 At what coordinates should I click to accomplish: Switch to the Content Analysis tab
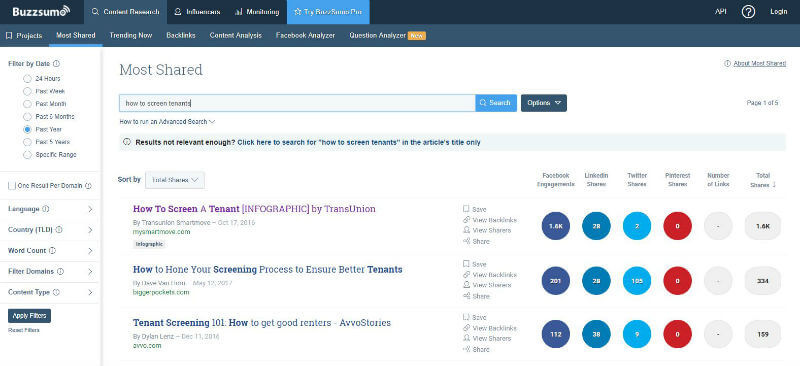click(235, 35)
